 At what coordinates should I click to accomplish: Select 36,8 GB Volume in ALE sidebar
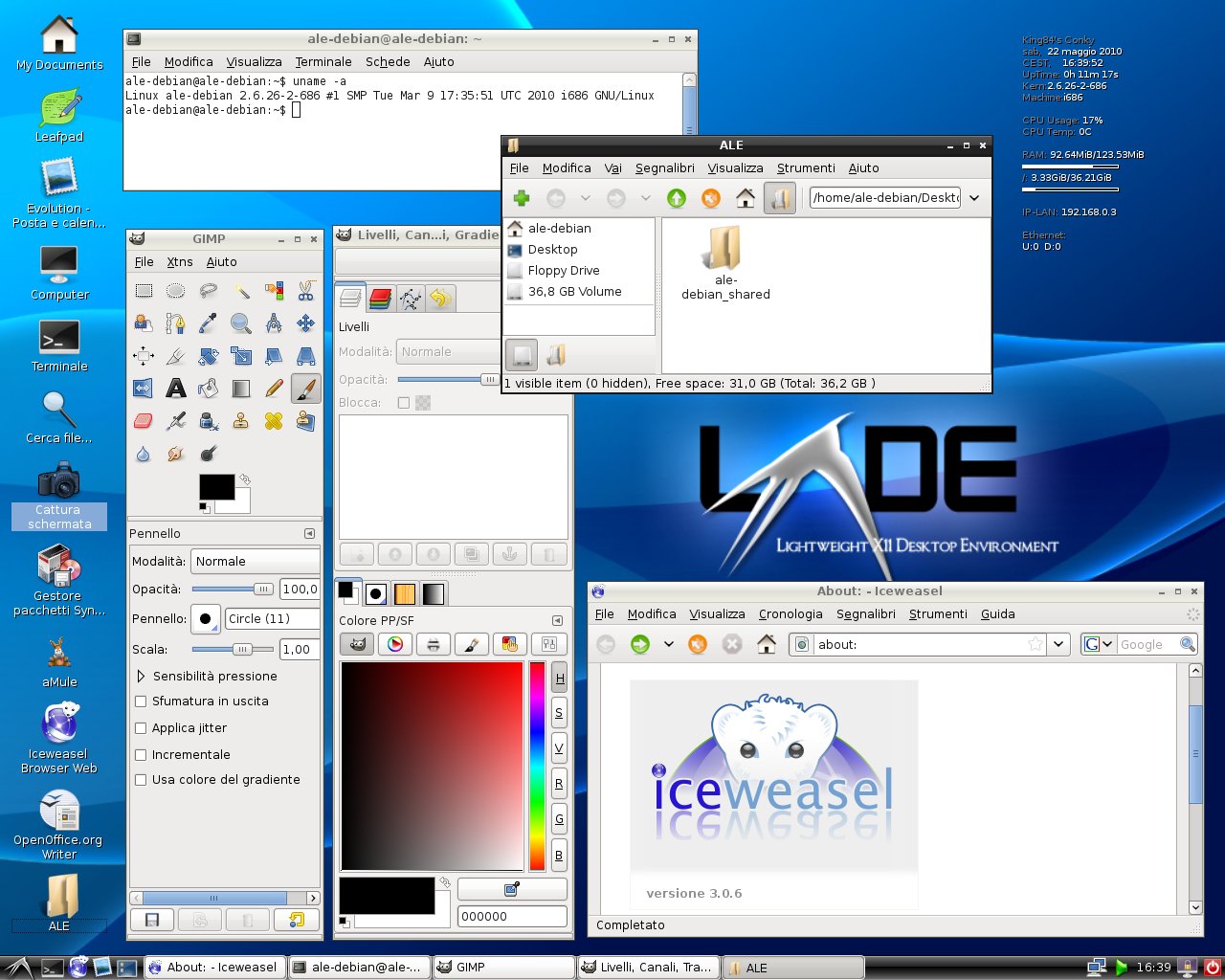(x=574, y=292)
